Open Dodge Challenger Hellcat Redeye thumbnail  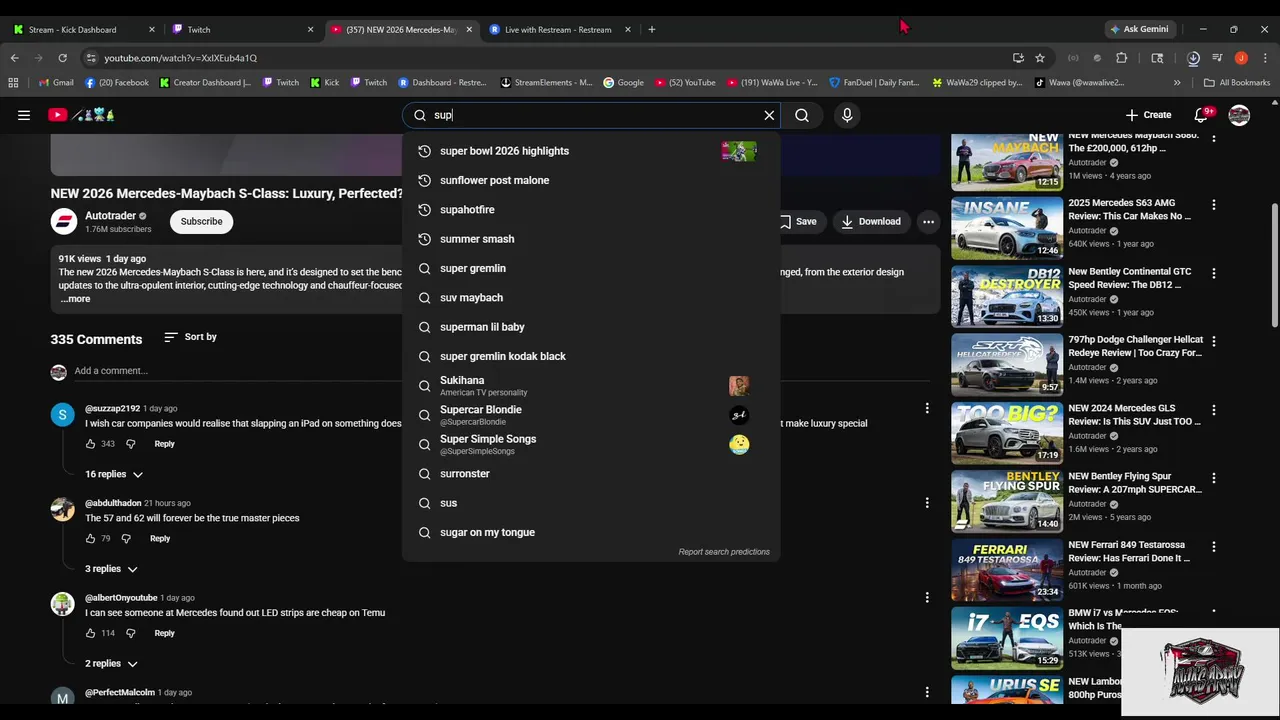coord(1007,365)
